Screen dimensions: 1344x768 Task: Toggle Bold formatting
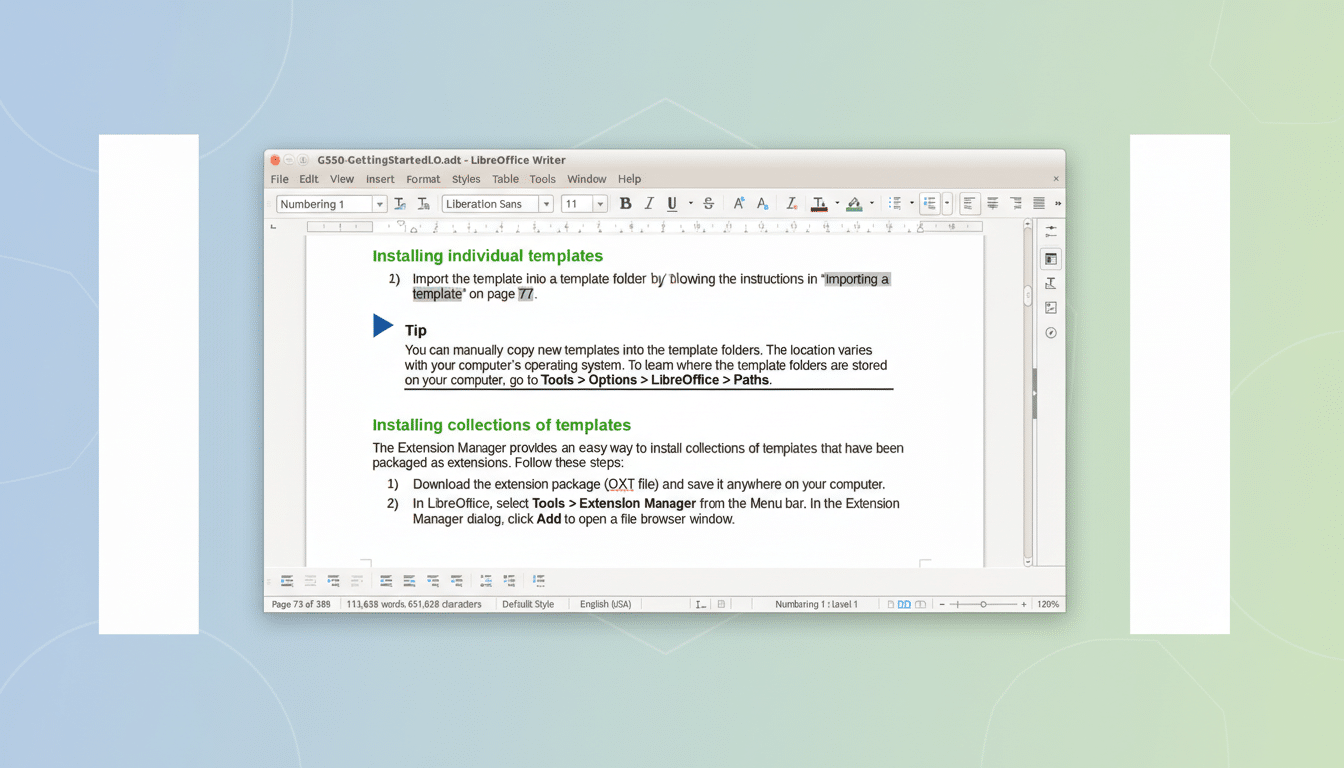[x=626, y=204]
